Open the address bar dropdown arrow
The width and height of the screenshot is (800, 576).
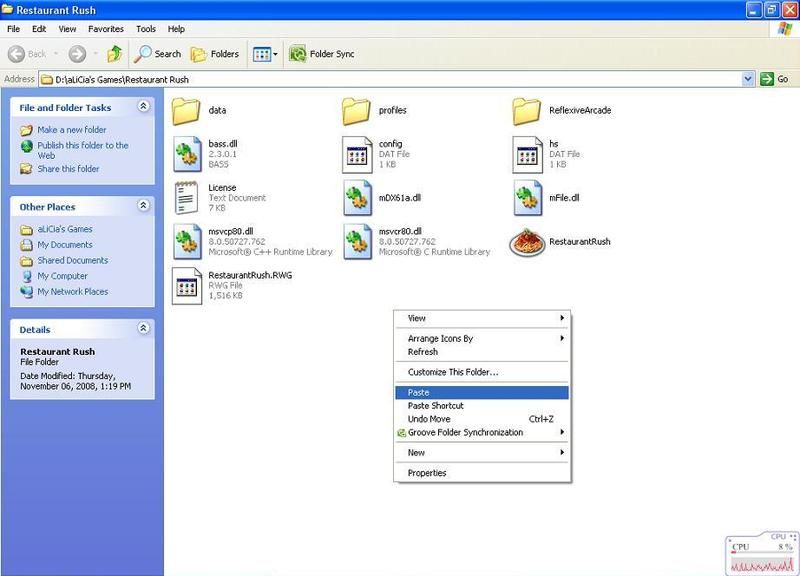[748, 79]
